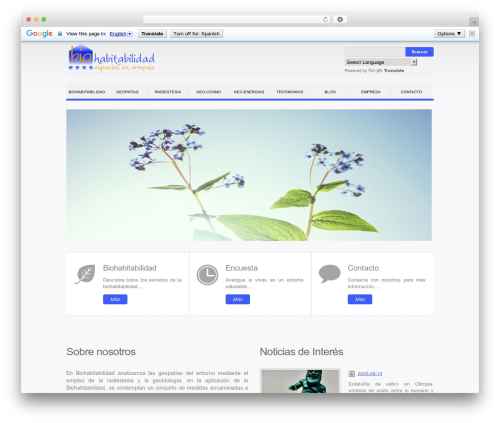Click the leaf icon for Biohabitabilidad
The width and height of the screenshot is (500, 423).
click(85, 274)
